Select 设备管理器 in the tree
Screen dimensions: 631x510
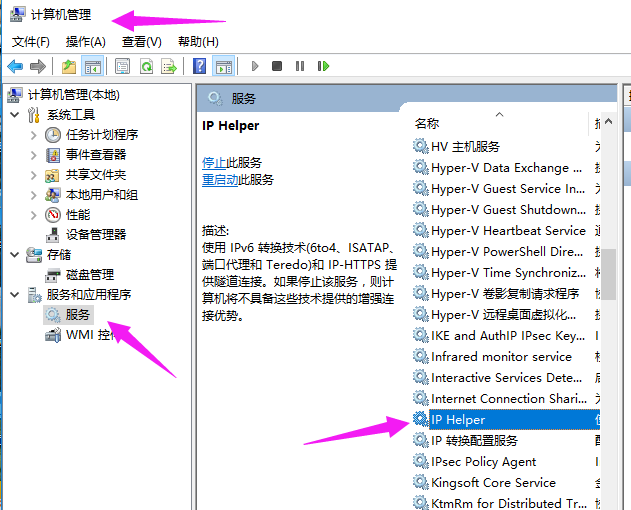(95, 234)
